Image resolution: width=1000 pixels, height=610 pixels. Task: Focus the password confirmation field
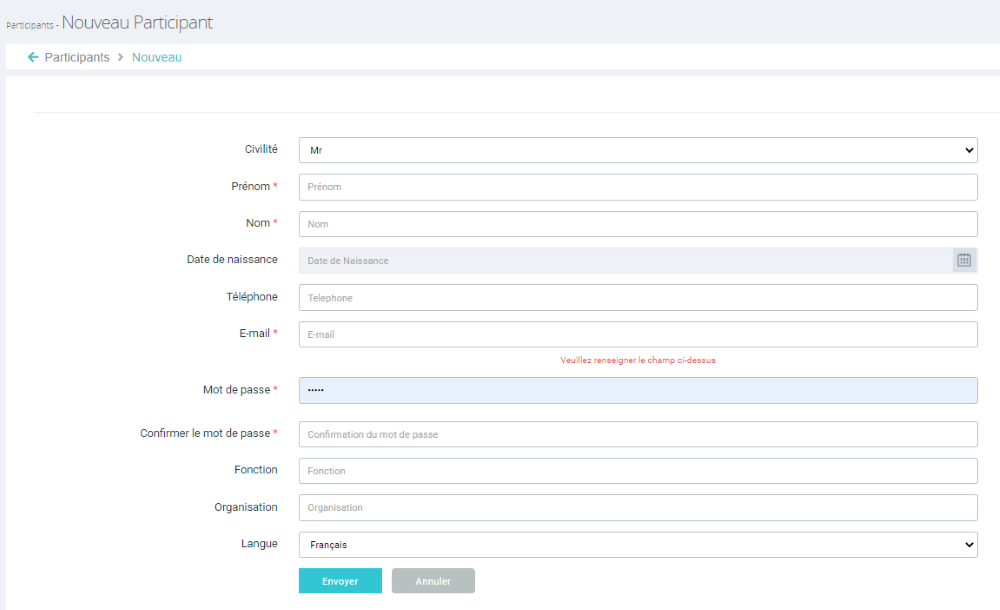tap(638, 434)
